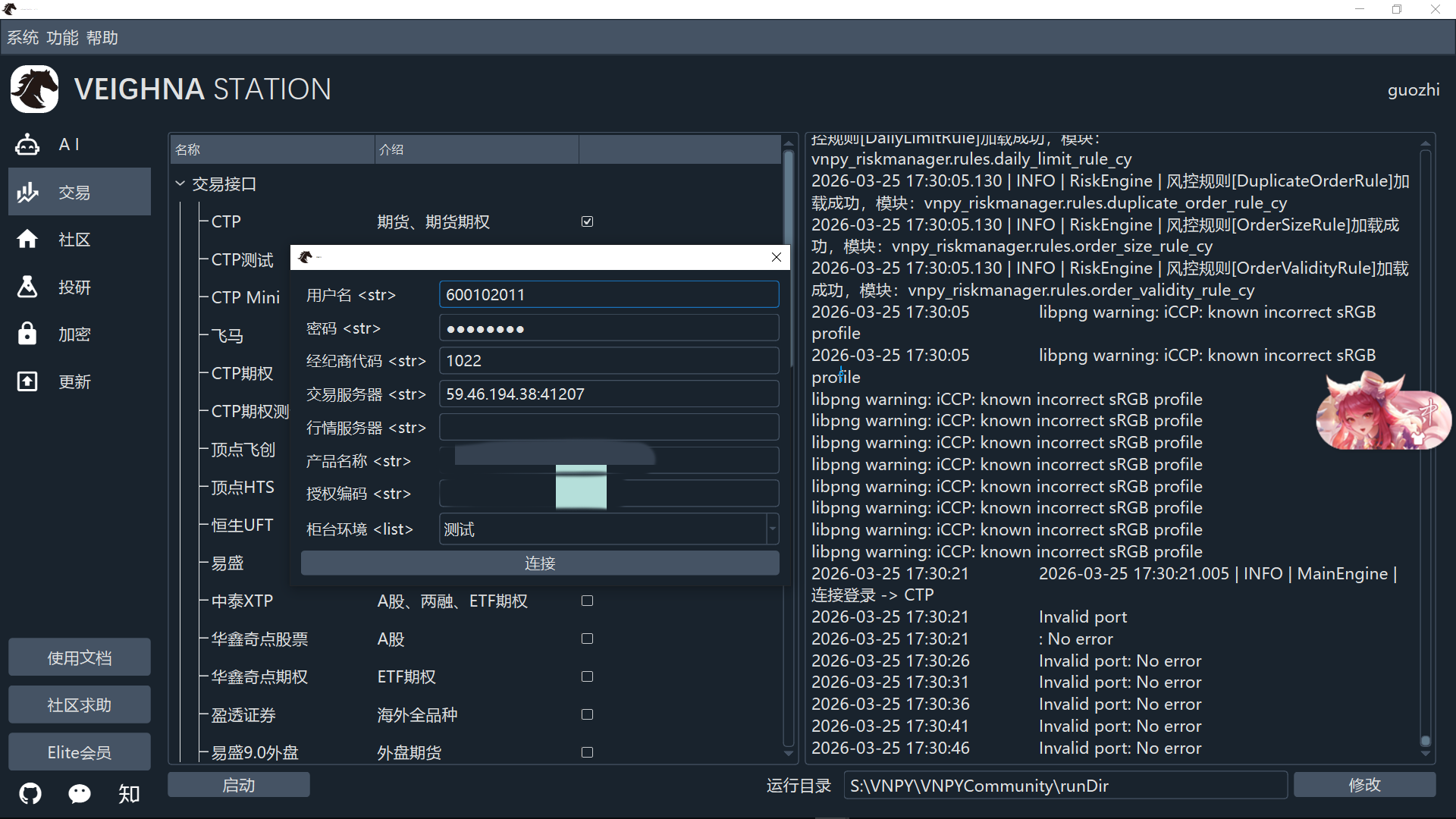Click the 更新 upload icon
Image resolution: width=1456 pixels, height=819 pixels.
[28, 381]
